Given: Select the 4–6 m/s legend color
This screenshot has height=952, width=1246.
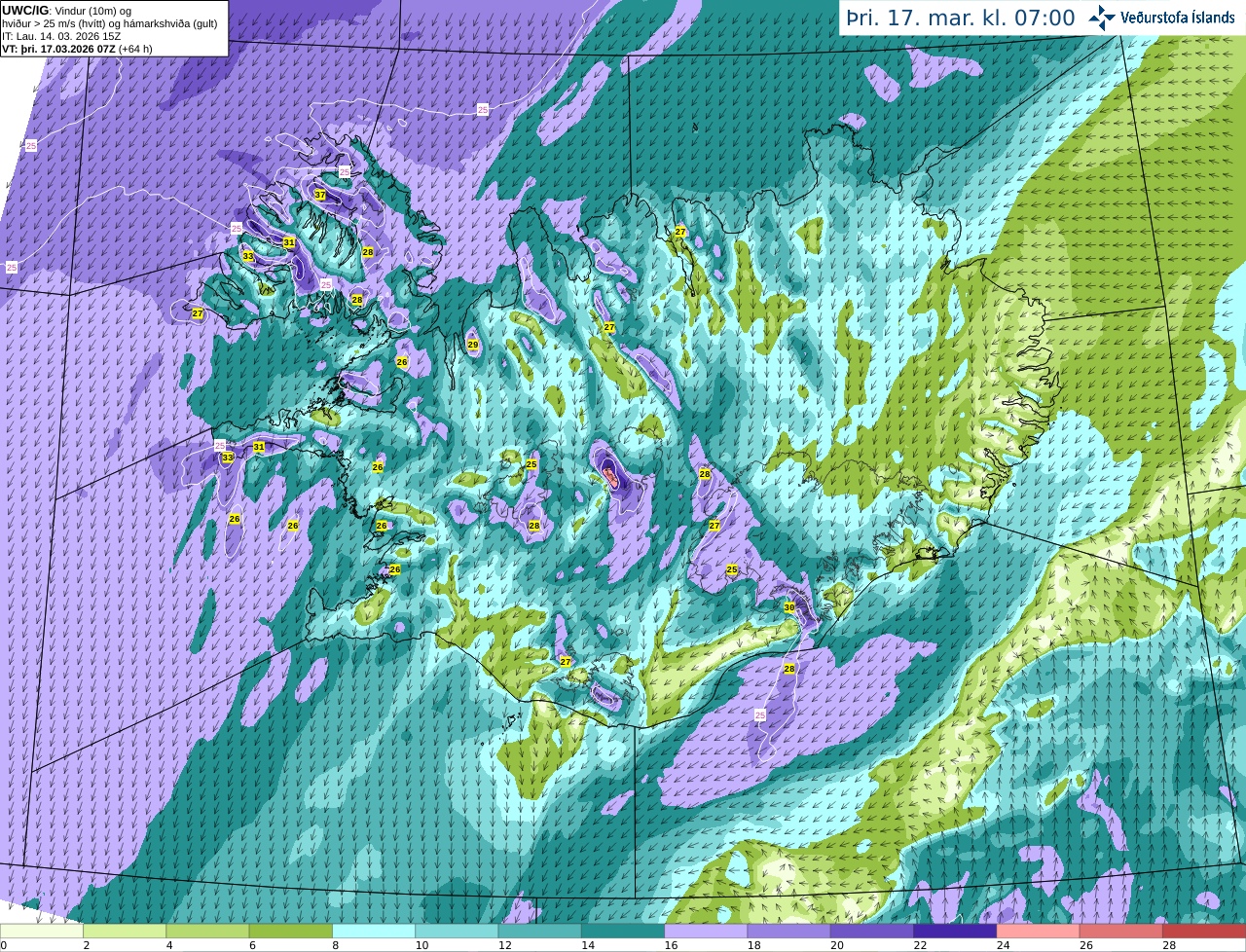Looking at the screenshot, I should coord(207,932).
